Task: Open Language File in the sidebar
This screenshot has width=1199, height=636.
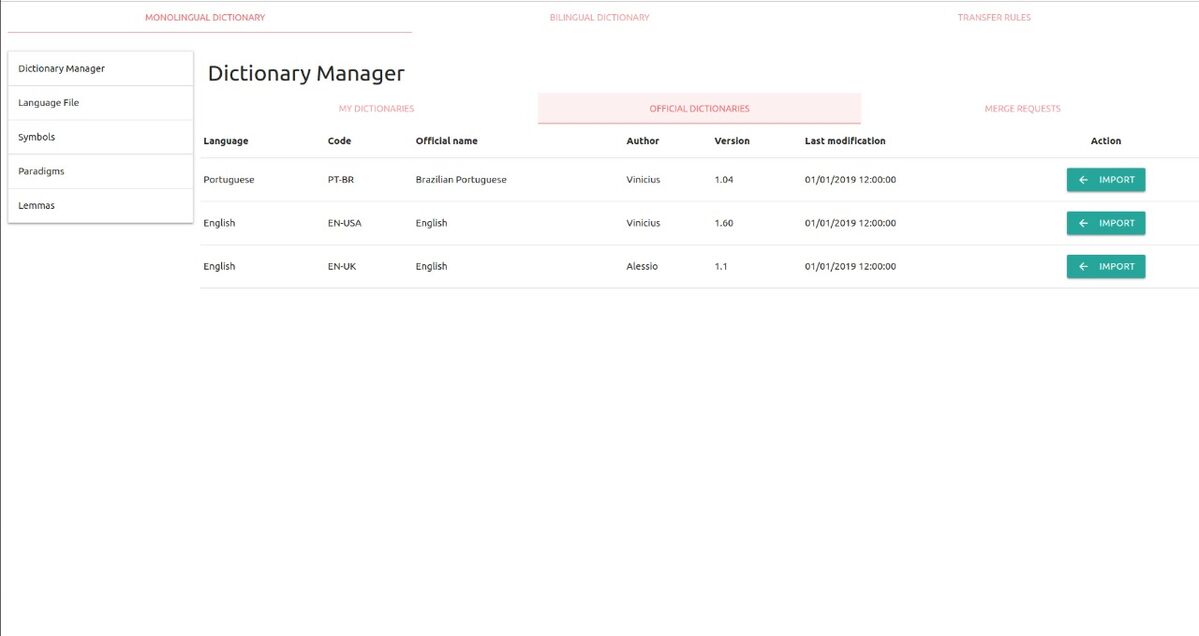Action: click(x=100, y=103)
